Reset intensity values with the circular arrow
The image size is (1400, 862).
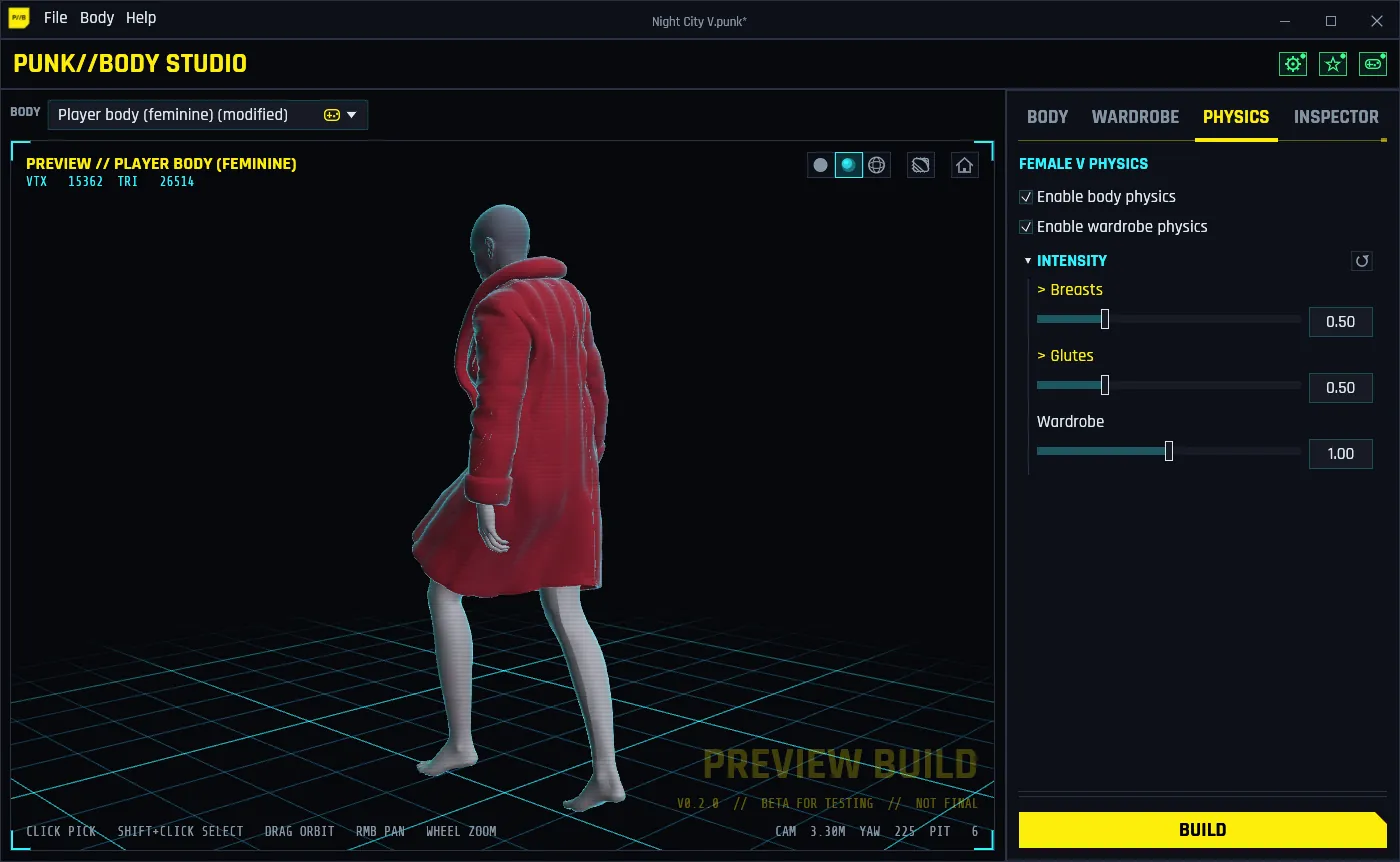pos(1361,261)
